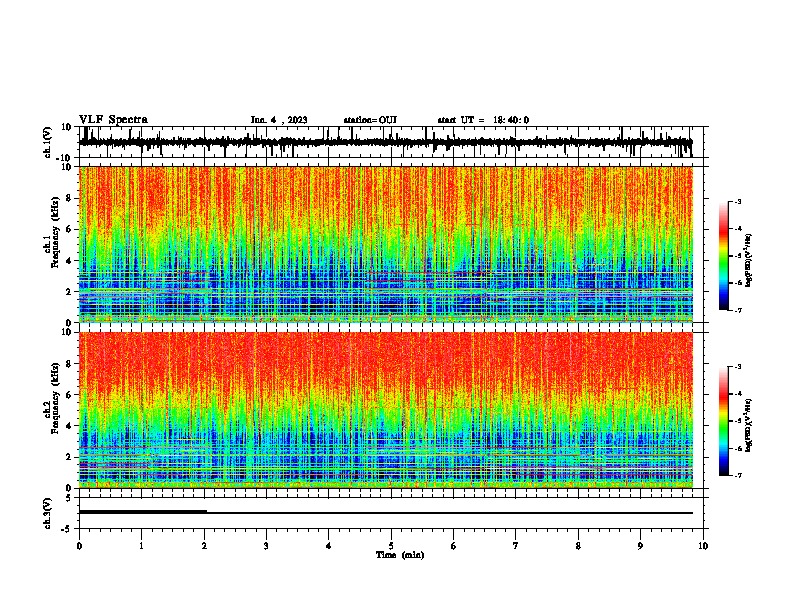Click time axis tick label '2'

(x=204, y=546)
